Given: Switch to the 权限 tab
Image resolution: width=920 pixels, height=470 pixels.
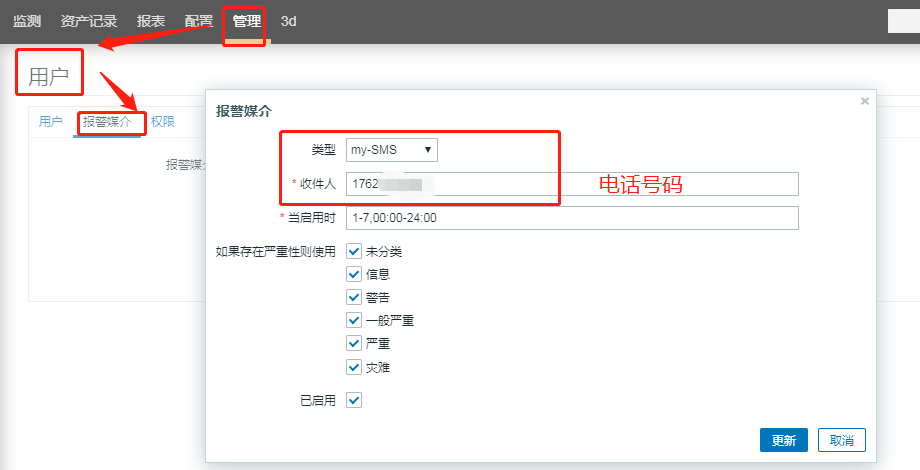Looking at the screenshot, I should (163, 121).
